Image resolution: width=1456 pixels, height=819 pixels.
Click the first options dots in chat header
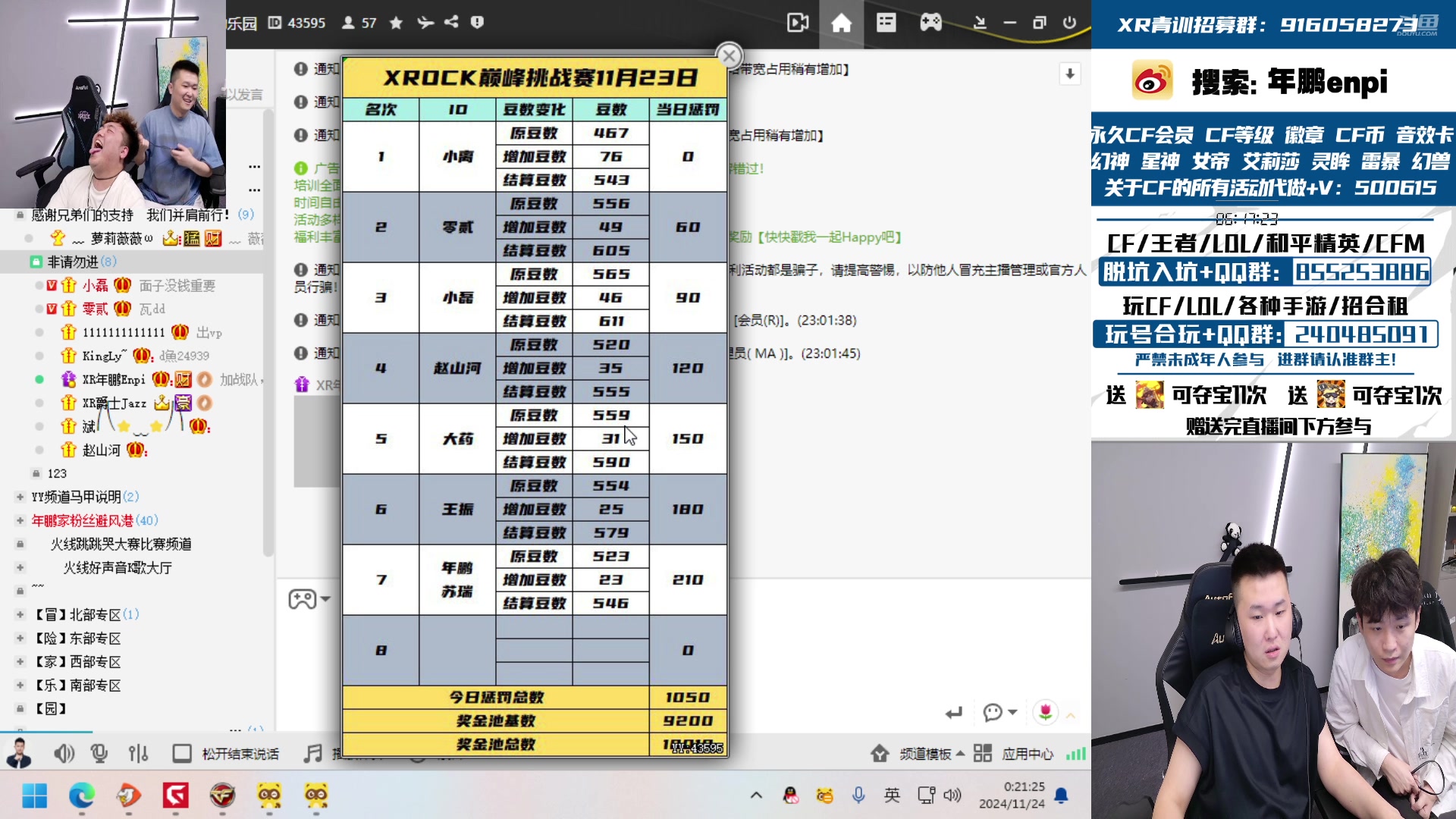click(254, 166)
